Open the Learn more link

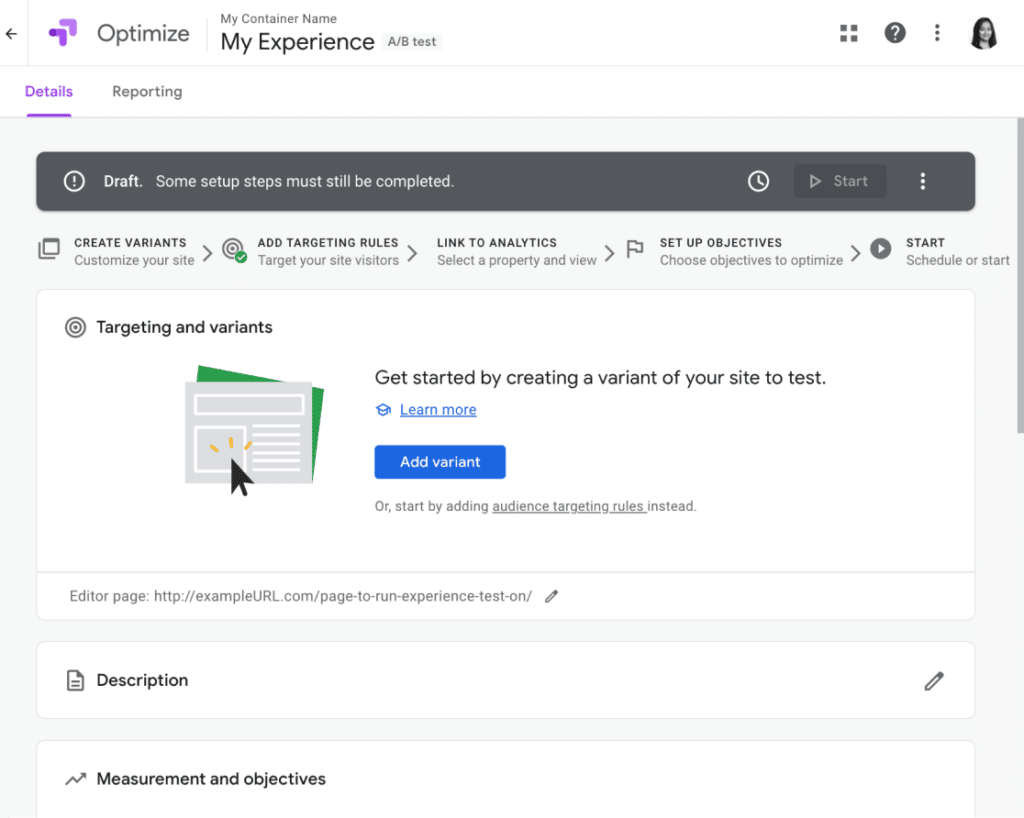coord(438,409)
